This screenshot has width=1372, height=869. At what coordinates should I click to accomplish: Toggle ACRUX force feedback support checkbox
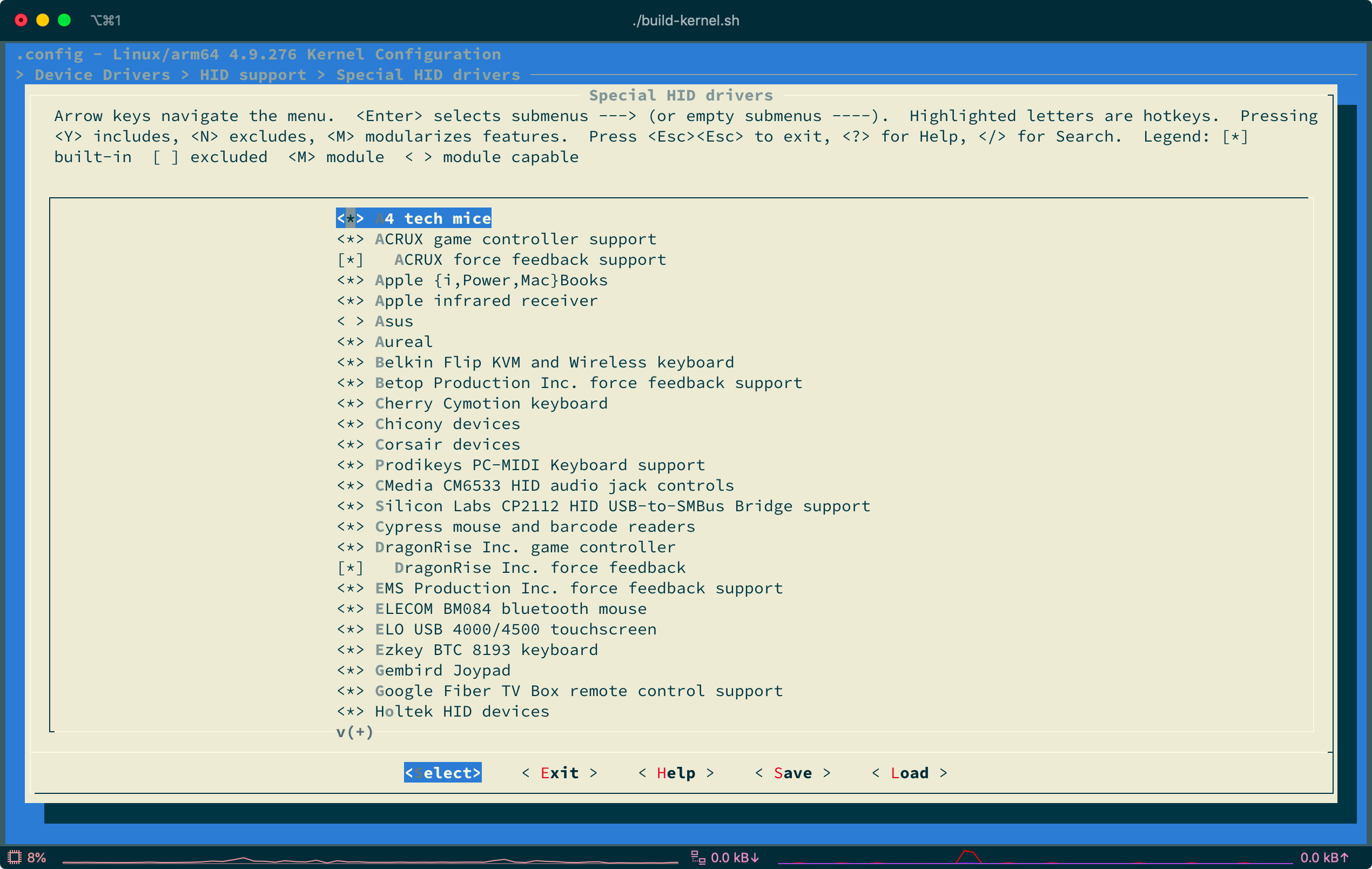350,260
